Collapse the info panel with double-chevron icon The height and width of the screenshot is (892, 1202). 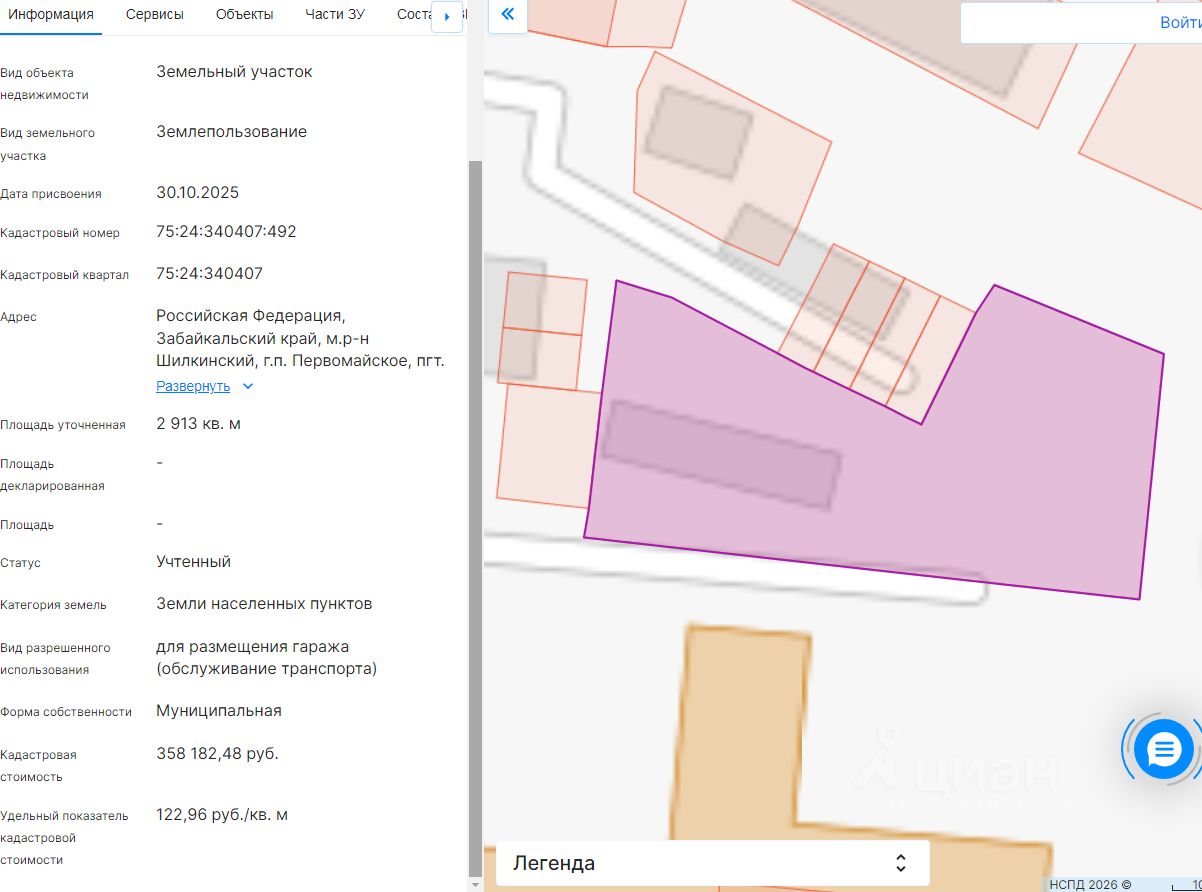tap(507, 15)
